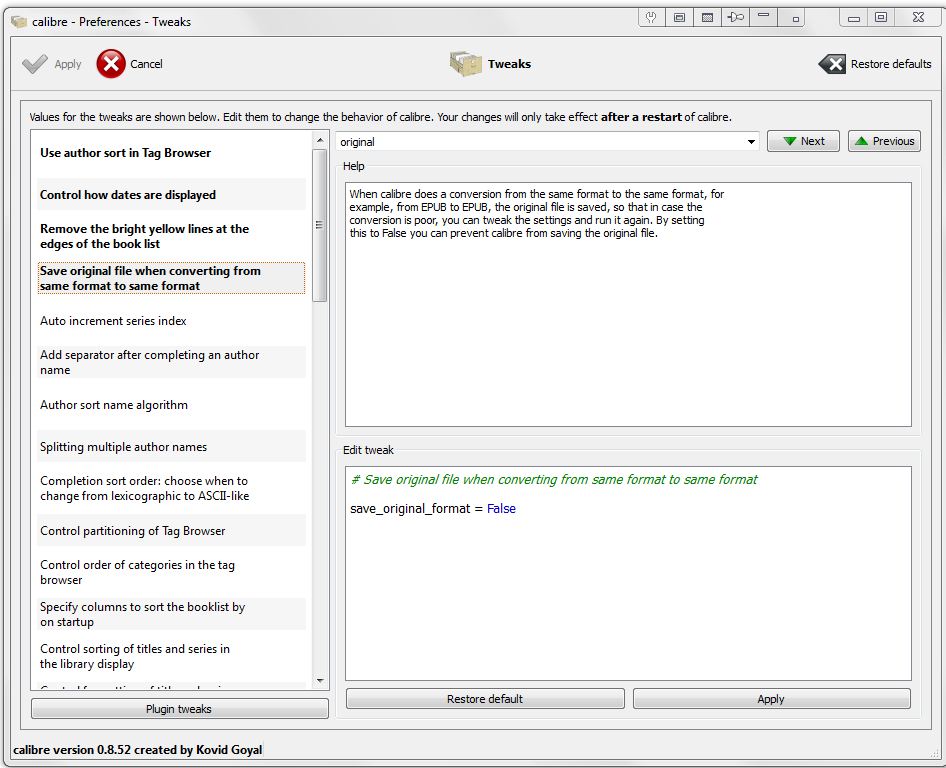This screenshot has width=946, height=768.
Task: Select 'Author sort name algorithm' tweak
Action: coord(171,404)
